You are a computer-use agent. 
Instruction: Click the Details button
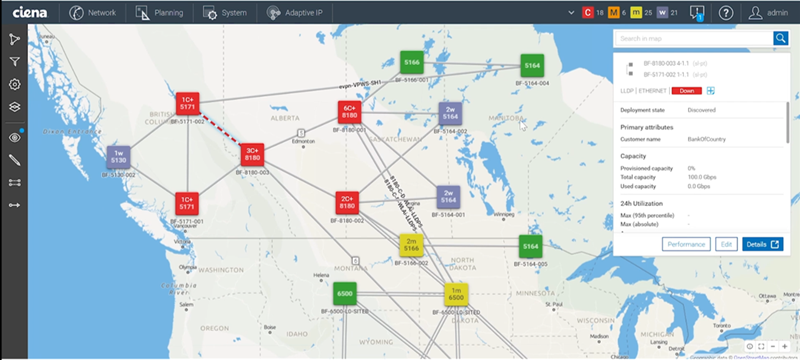[x=762, y=244]
